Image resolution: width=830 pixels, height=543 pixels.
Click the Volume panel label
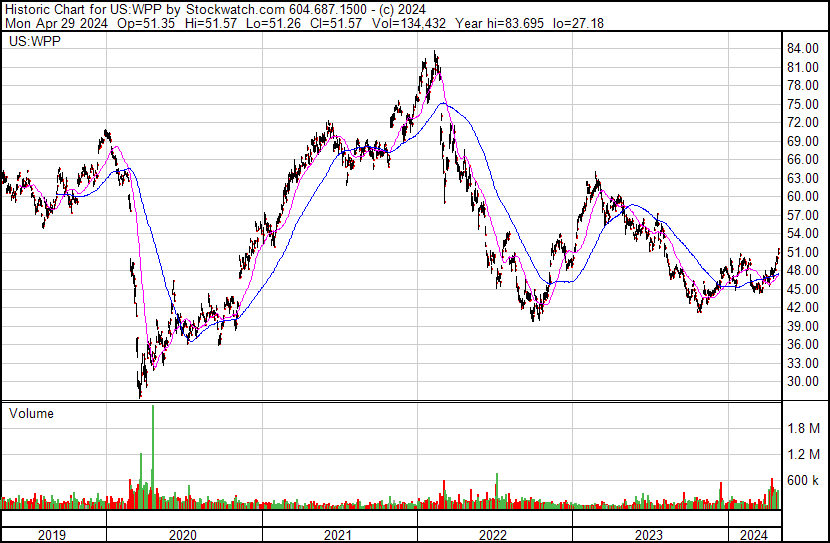tap(31, 413)
